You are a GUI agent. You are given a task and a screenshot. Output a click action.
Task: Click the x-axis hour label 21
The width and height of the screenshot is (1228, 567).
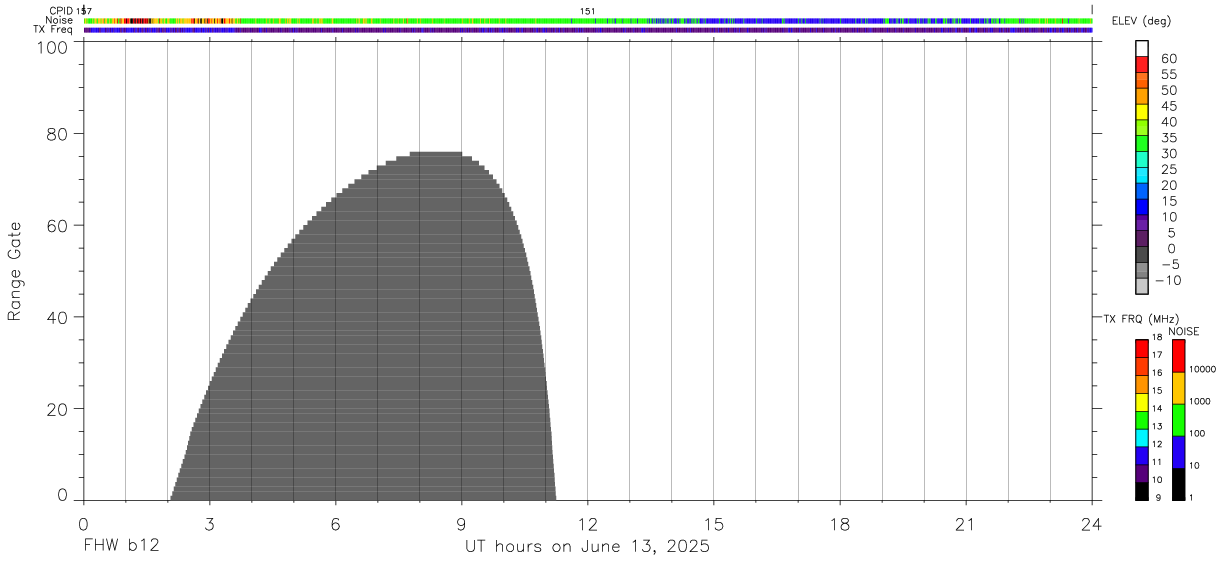click(x=965, y=525)
